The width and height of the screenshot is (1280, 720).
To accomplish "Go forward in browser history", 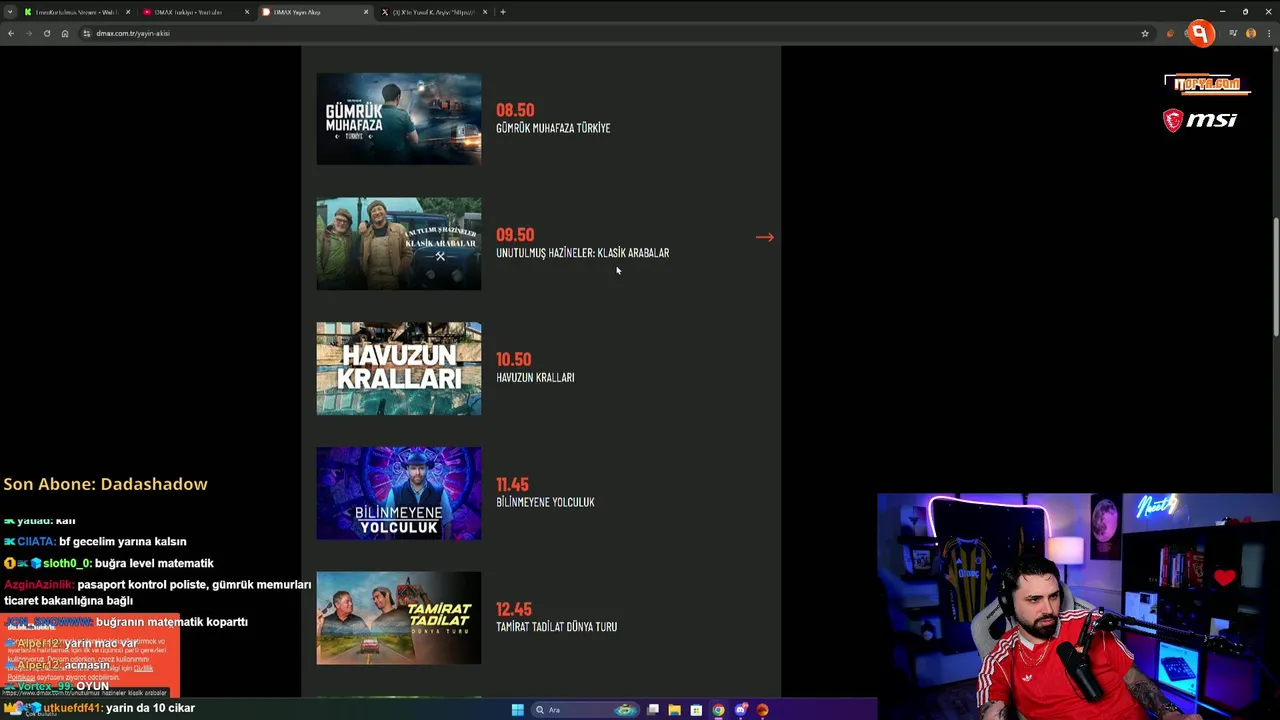I will coord(28,33).
